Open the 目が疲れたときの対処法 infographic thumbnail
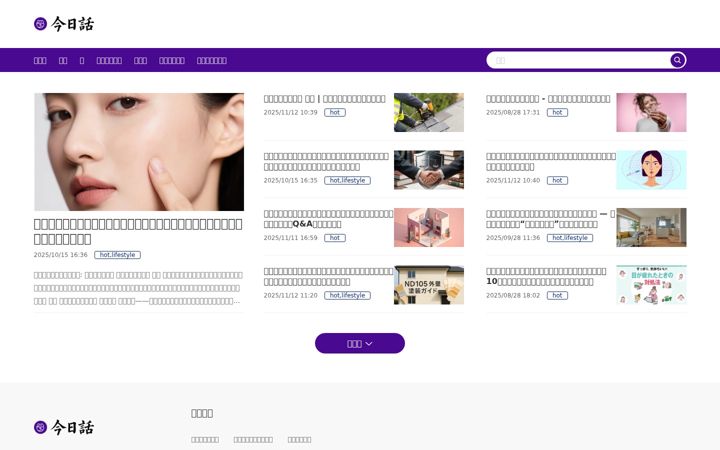The height and width of the screenshot is (450, 720). coord(651,285)
